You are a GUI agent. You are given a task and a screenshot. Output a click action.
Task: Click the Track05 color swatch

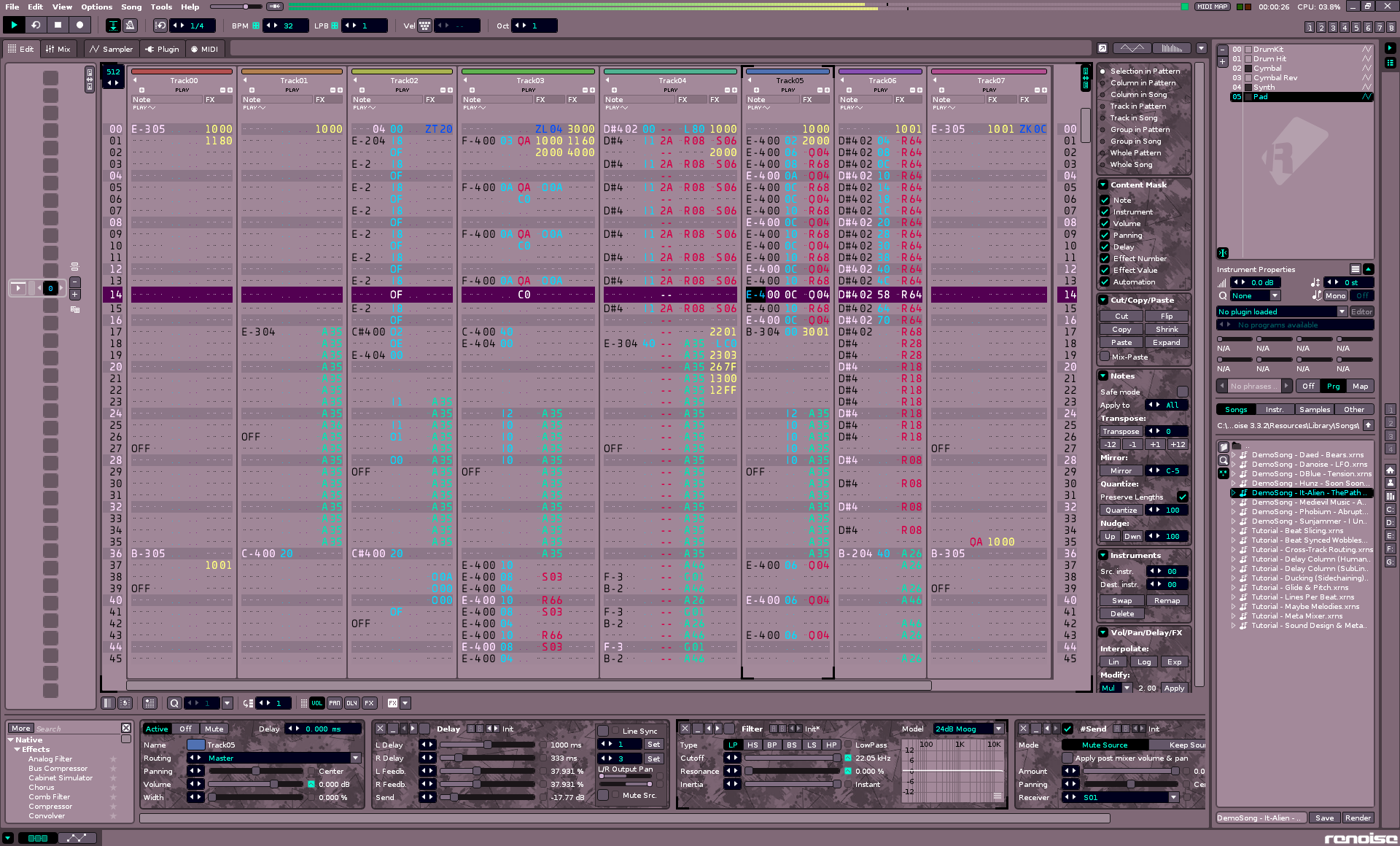pos(195,745)
